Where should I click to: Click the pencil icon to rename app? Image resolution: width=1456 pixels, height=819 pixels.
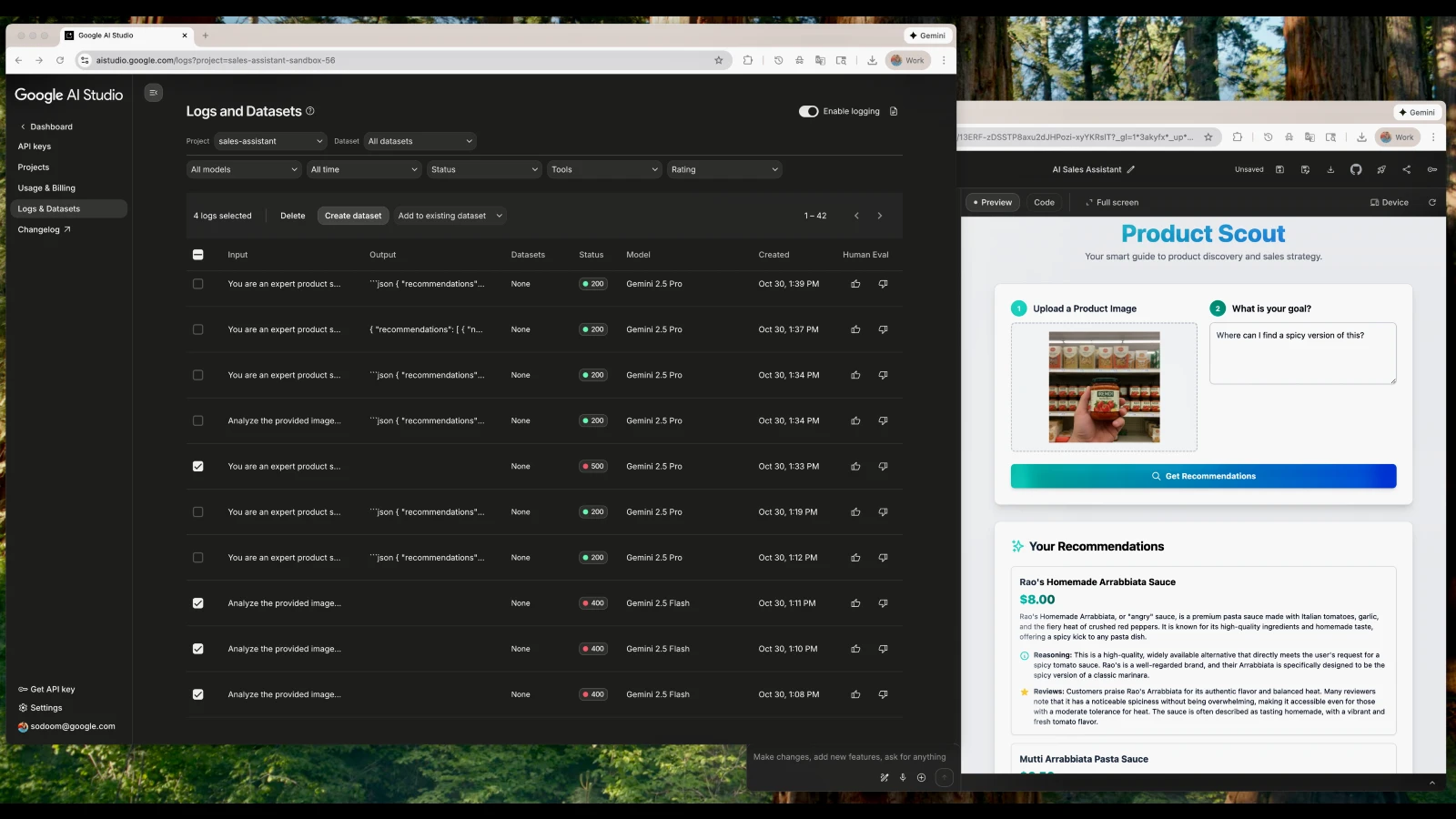click(x=1131, y=169)
